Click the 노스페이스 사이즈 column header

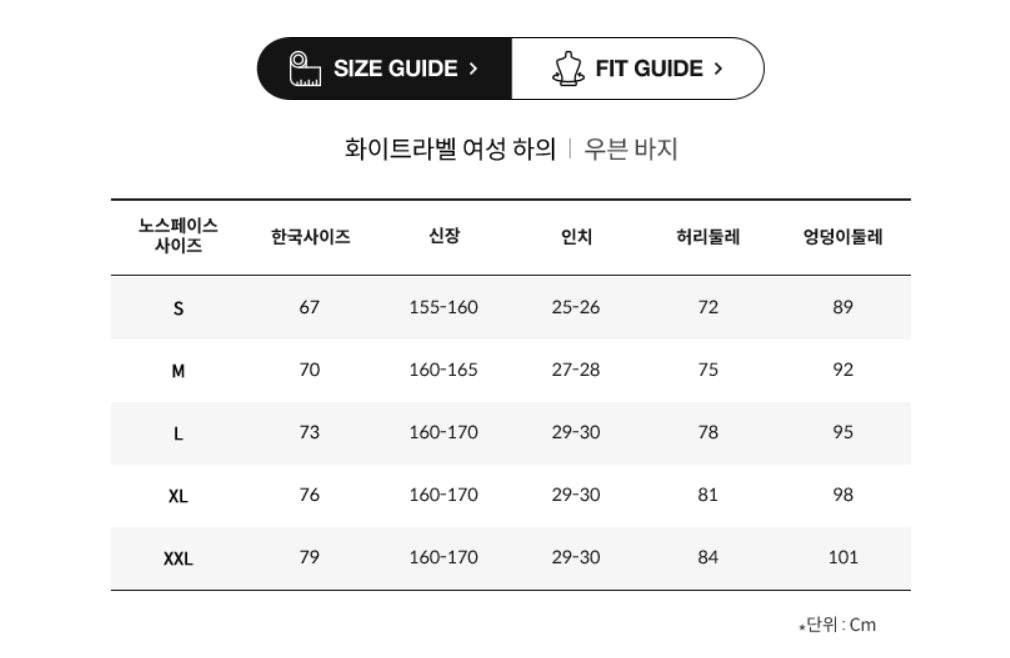pos(178,236)
